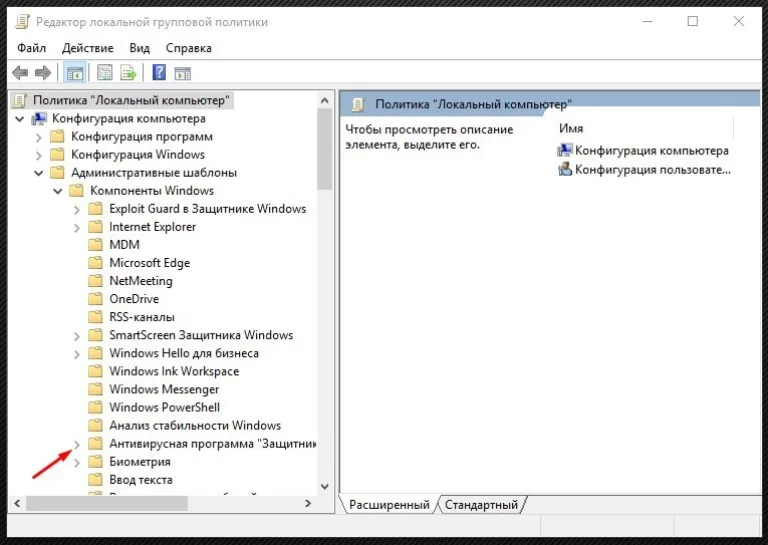
Task: Click the user icon beside Конфигурация пользователя
Action: tap(565, 169)
